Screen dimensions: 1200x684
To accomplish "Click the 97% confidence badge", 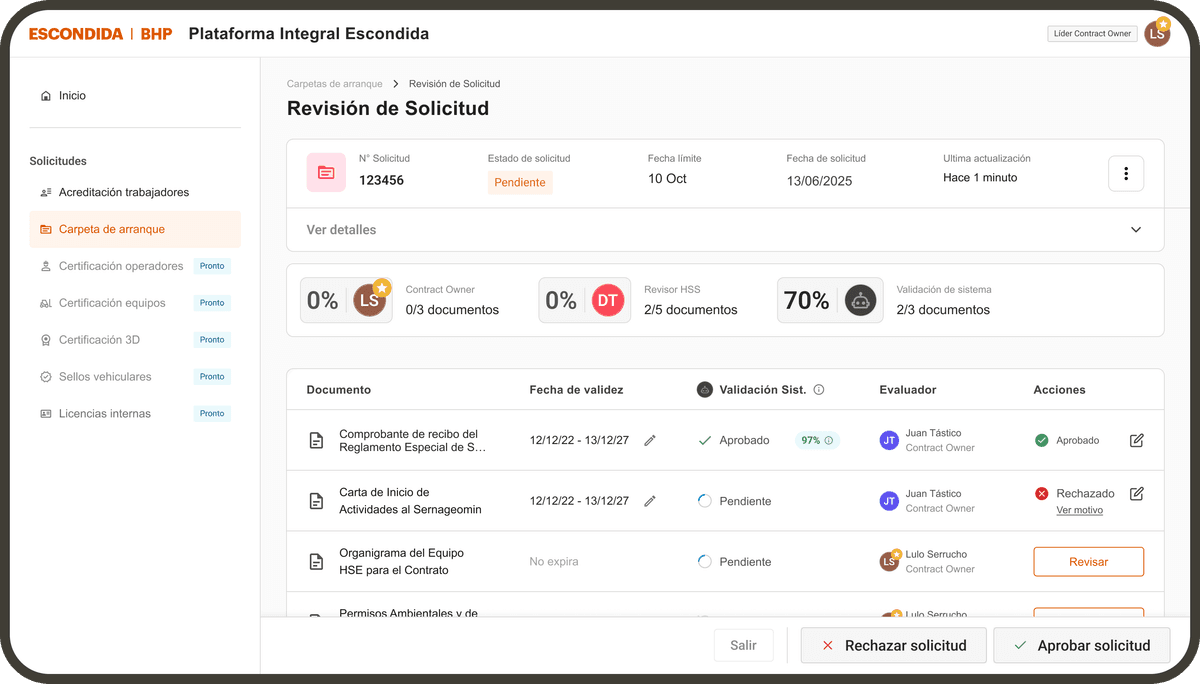I will tap(817, 440).
